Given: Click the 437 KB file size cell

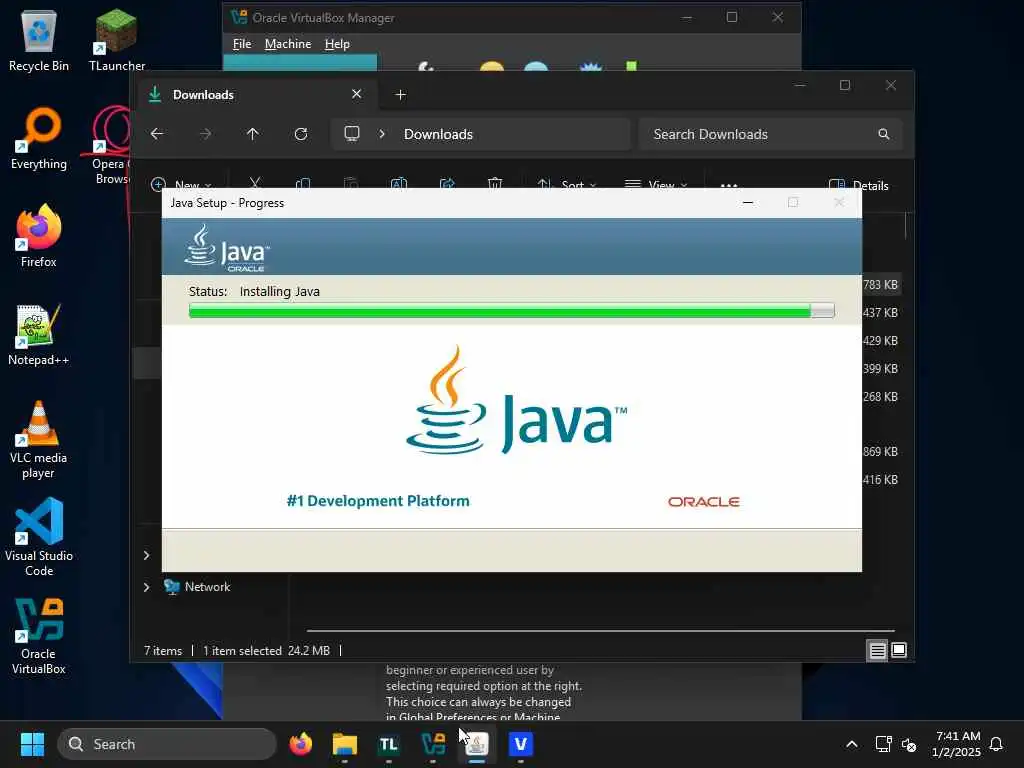Looking at the screenshot, I should [x=880, y=313].
